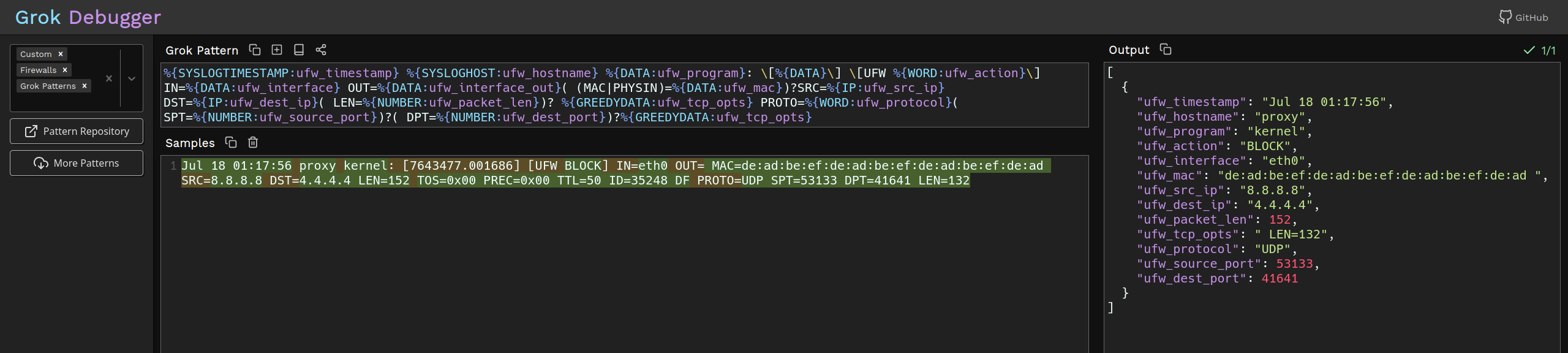Remove the Custom tag
1568x353 pixels.
pos(61,54)
